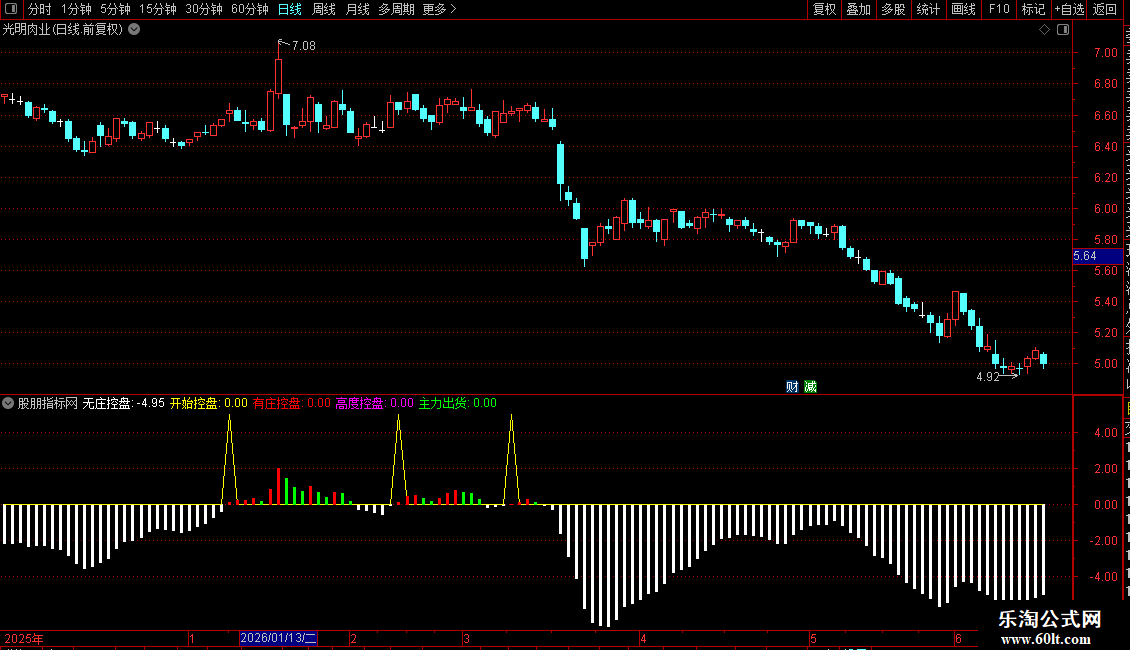Select the 5分钟 period
This screenshot has height=650, width=1130.
115,9
